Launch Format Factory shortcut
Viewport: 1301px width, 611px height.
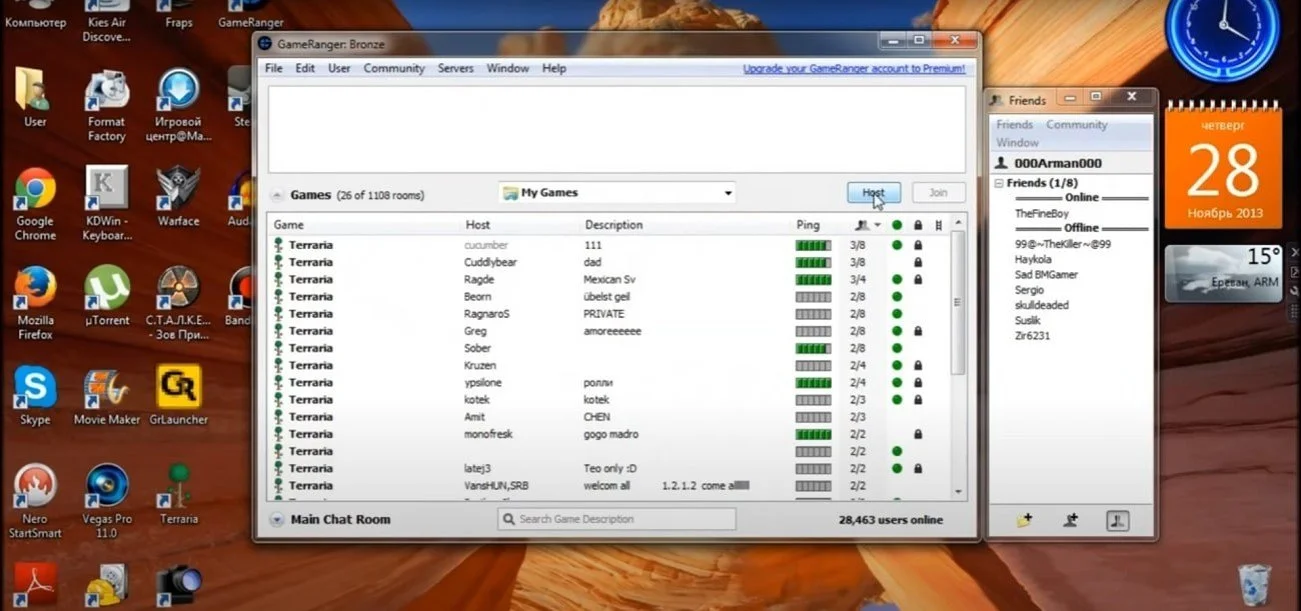(106, 105)
